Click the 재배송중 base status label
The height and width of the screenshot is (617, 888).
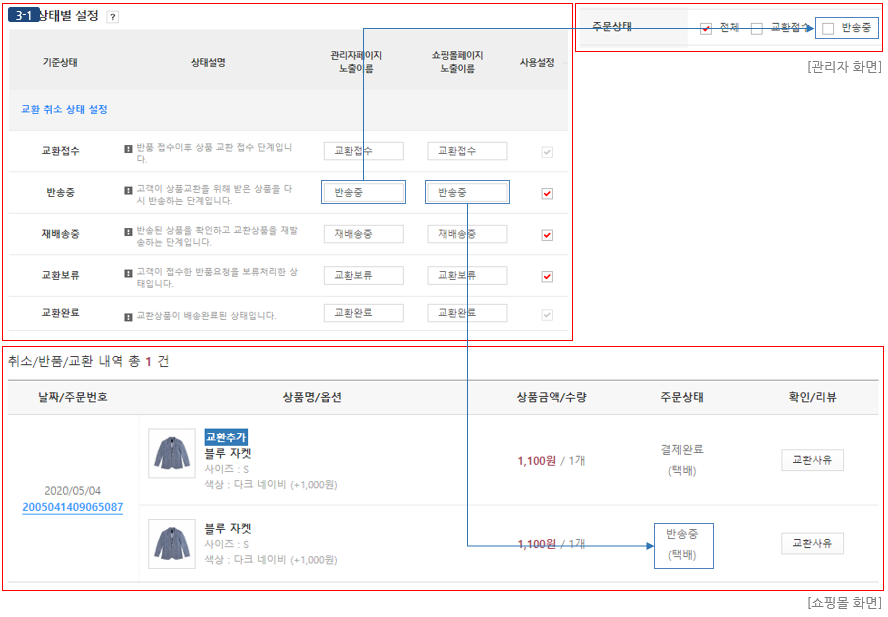point(60,233)
